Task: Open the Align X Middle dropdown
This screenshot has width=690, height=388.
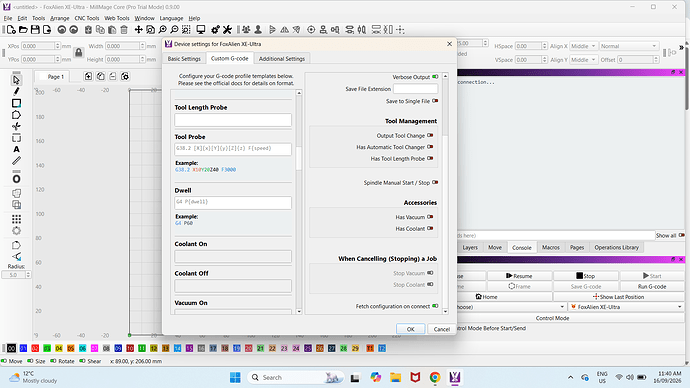Action: point(584,46)
